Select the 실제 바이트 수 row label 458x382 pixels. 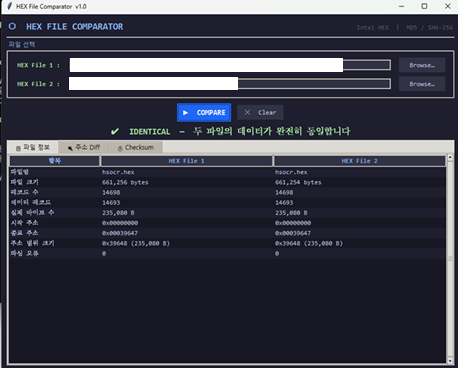[32, 213]
